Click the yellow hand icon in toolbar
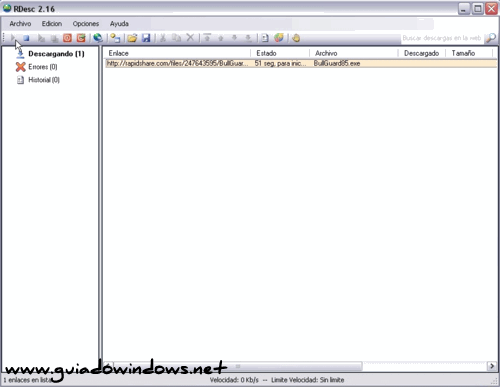The image size is (500, 387). pos(296,38)
